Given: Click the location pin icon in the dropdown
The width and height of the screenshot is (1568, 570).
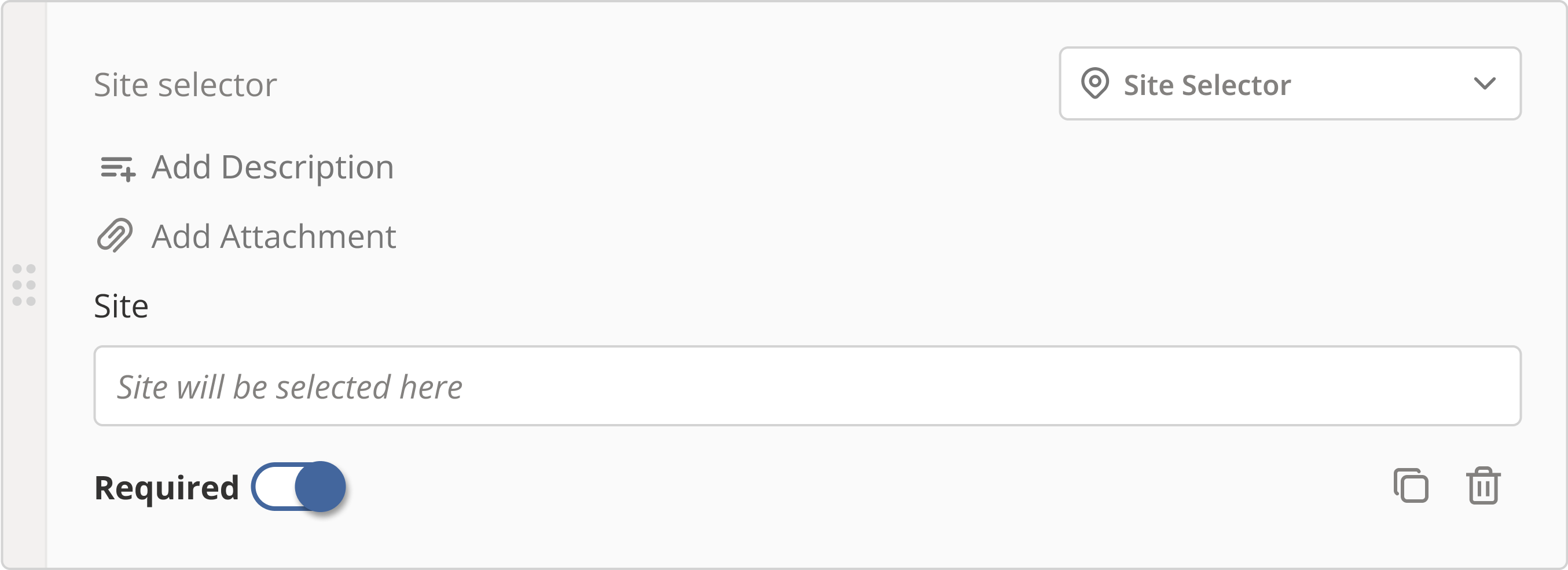Looking at the screenshot, I should pos(1095,83).
